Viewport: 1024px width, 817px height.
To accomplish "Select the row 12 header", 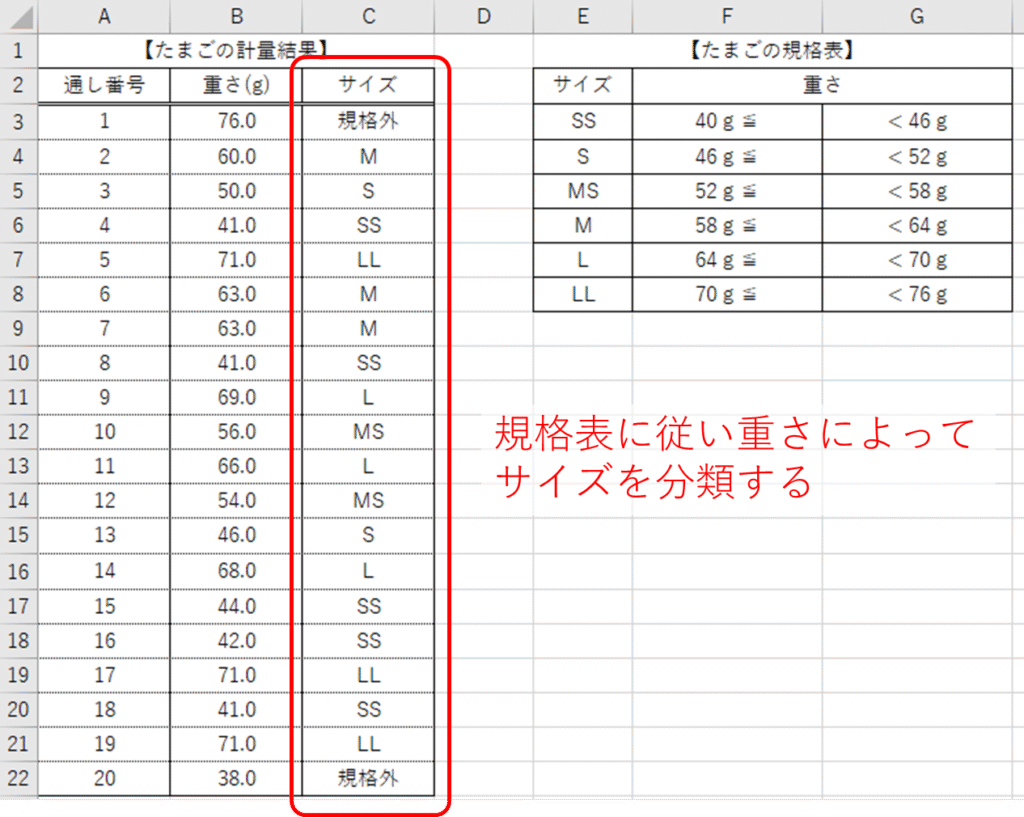I will point(18,432).
